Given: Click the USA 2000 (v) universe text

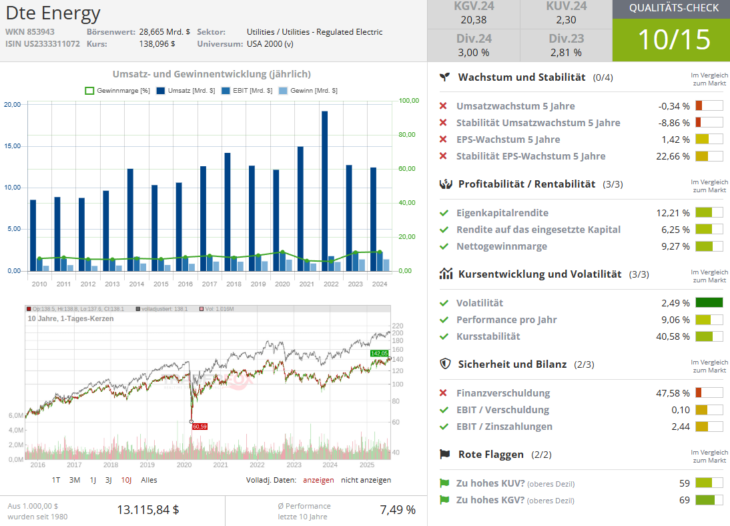Looking at the screenshot, I should tap(270, 44).
